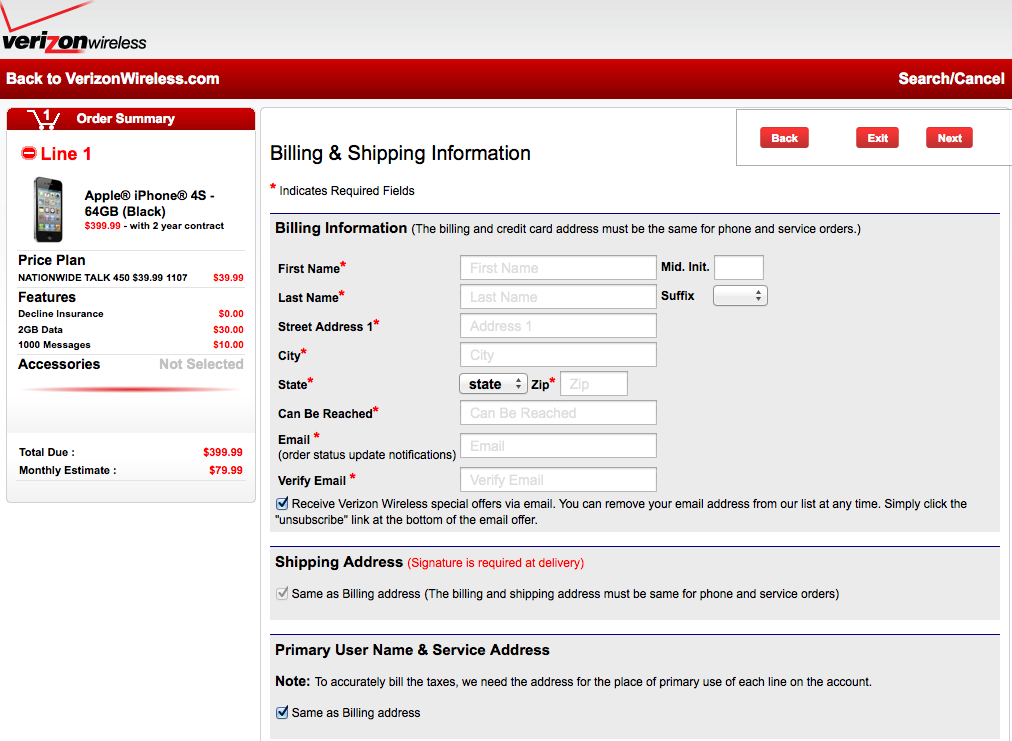Image resolution: width=1012 pixels, height=741 pixels.
Task: Focus the Zip input field
Action: pos(594,384)
